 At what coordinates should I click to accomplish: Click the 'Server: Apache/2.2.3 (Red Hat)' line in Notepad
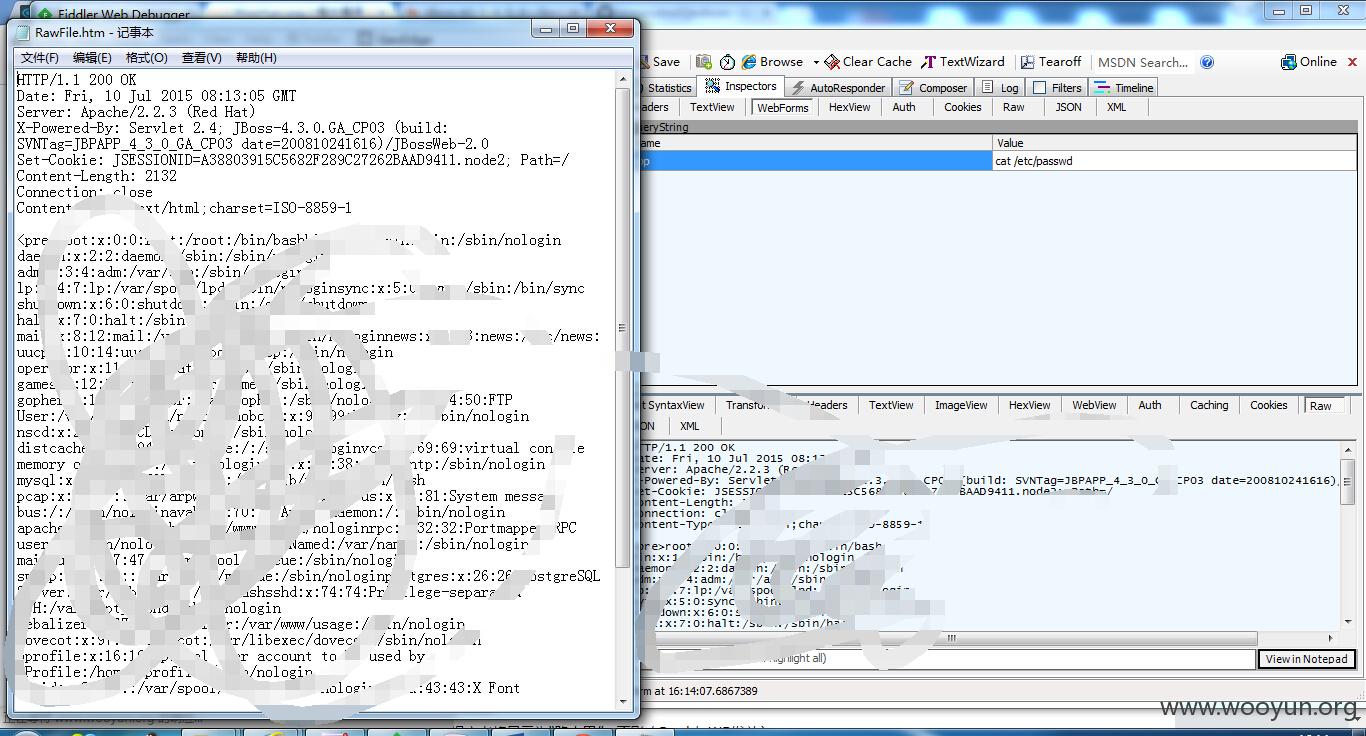click(137, 112)
